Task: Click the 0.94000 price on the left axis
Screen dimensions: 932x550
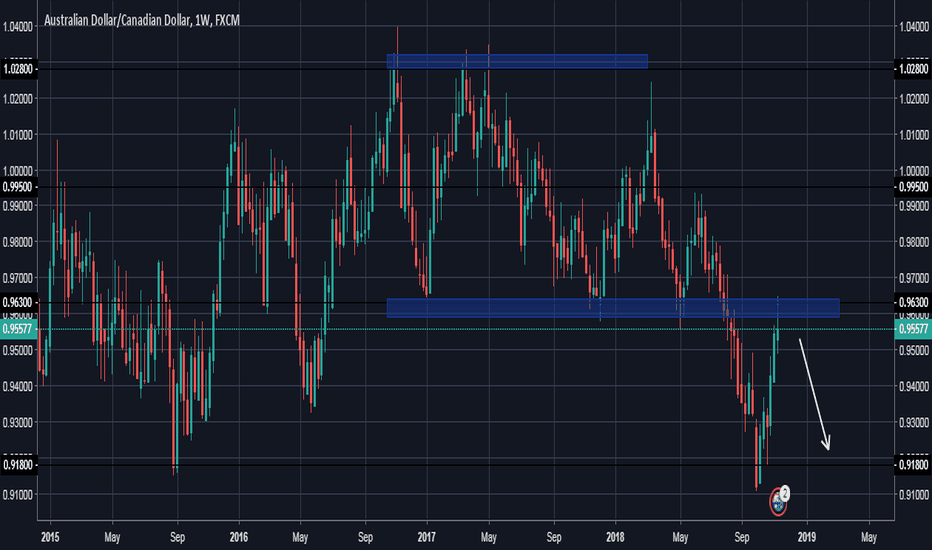Action: click(x=17, y=386)
